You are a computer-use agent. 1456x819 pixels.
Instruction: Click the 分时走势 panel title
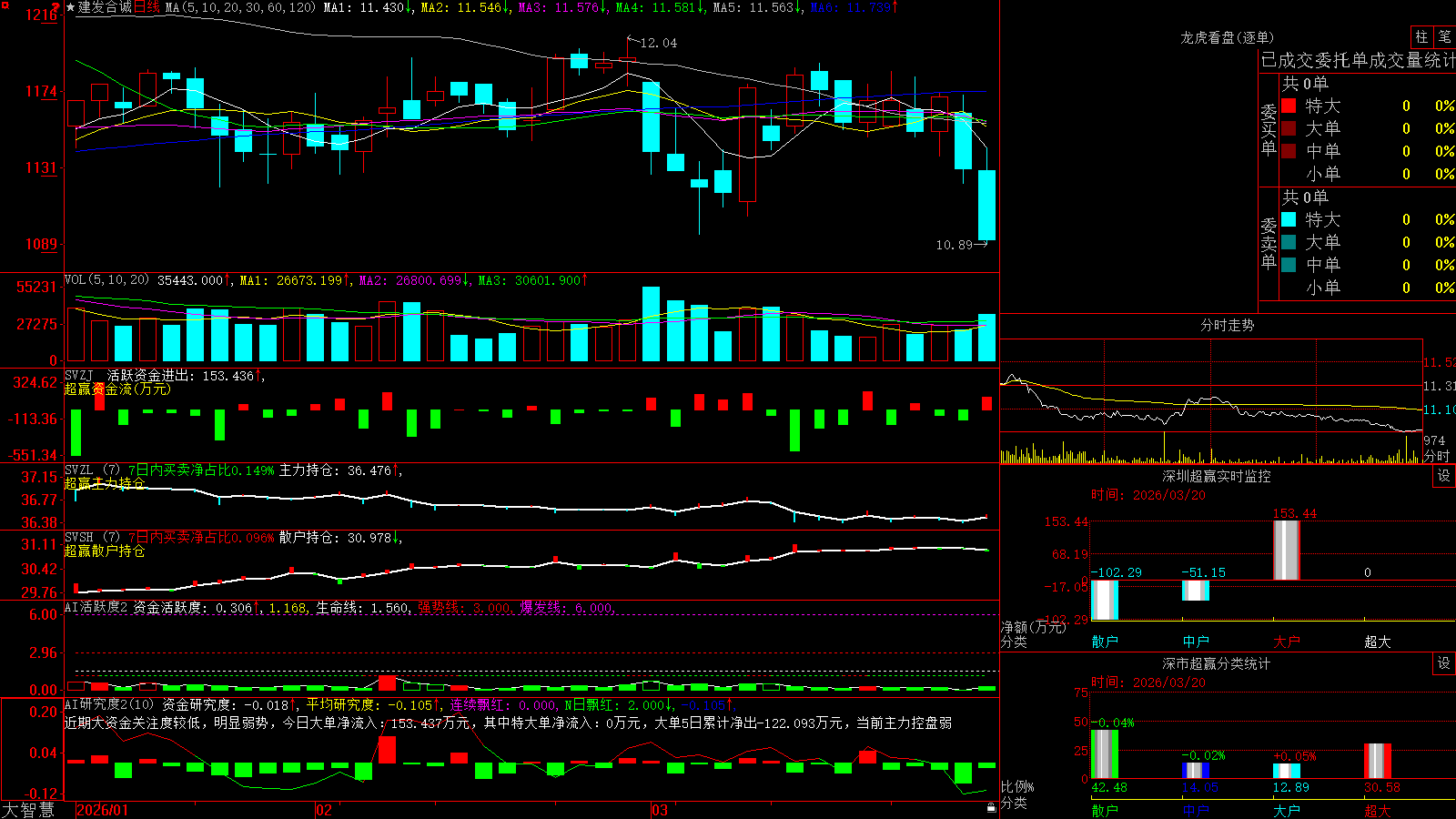[x=1227, y=325]
